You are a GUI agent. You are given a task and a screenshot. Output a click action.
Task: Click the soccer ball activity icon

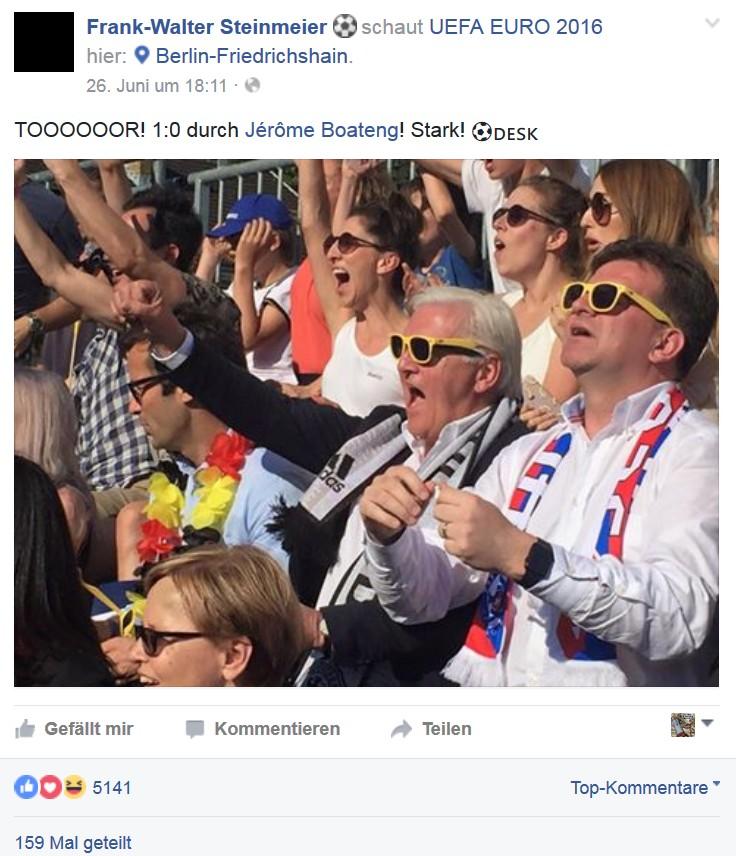345,26
